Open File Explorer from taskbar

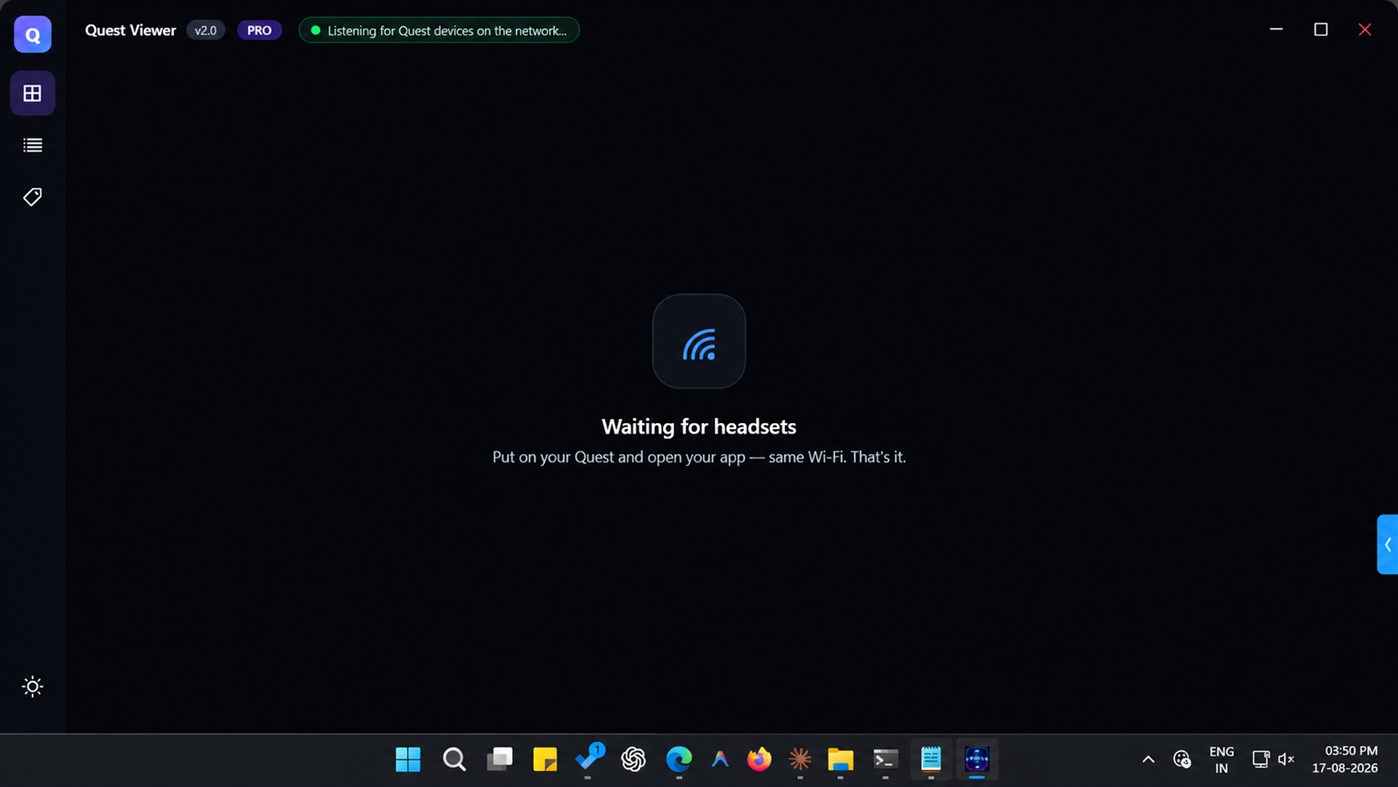click(x=841, y=760)
